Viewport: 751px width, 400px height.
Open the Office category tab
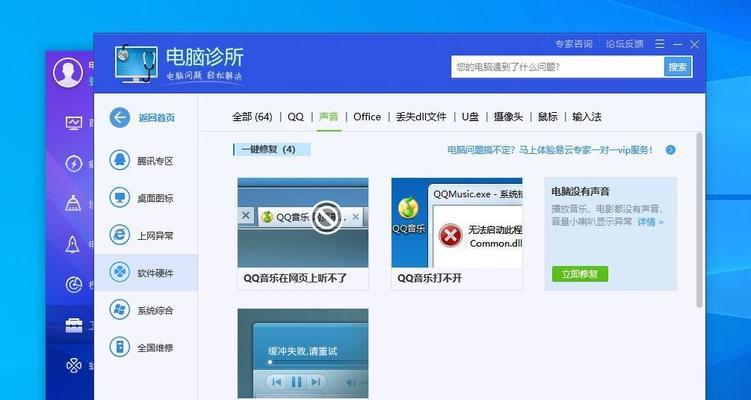point(367,117)
